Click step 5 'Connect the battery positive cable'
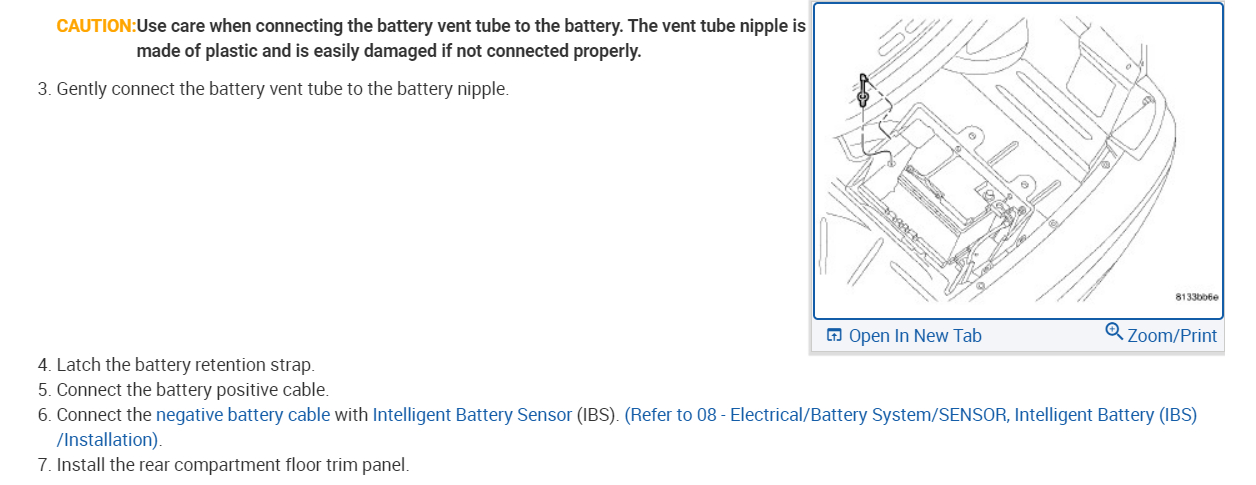Image resolution: width=1256 pixels, height=485 pixels. (x=192, y=389)
